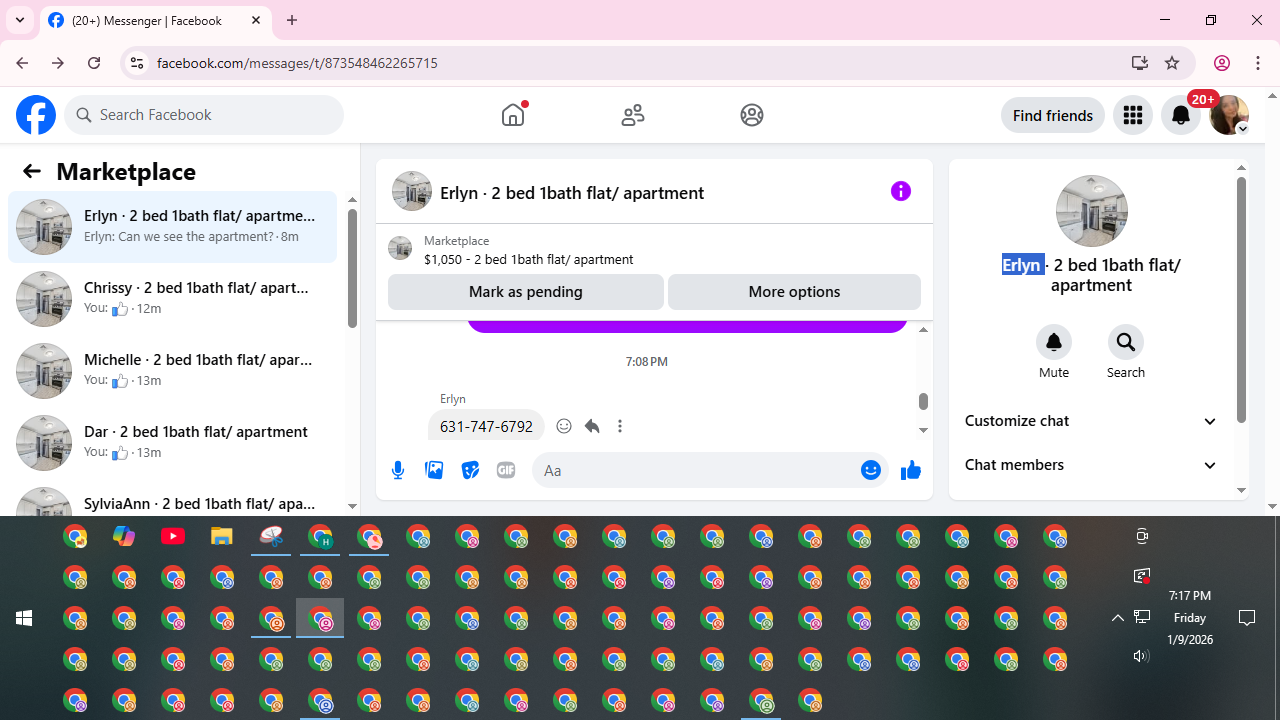Expand the Customize chat section
The image size is (1280, 720).
(1091, 421)
